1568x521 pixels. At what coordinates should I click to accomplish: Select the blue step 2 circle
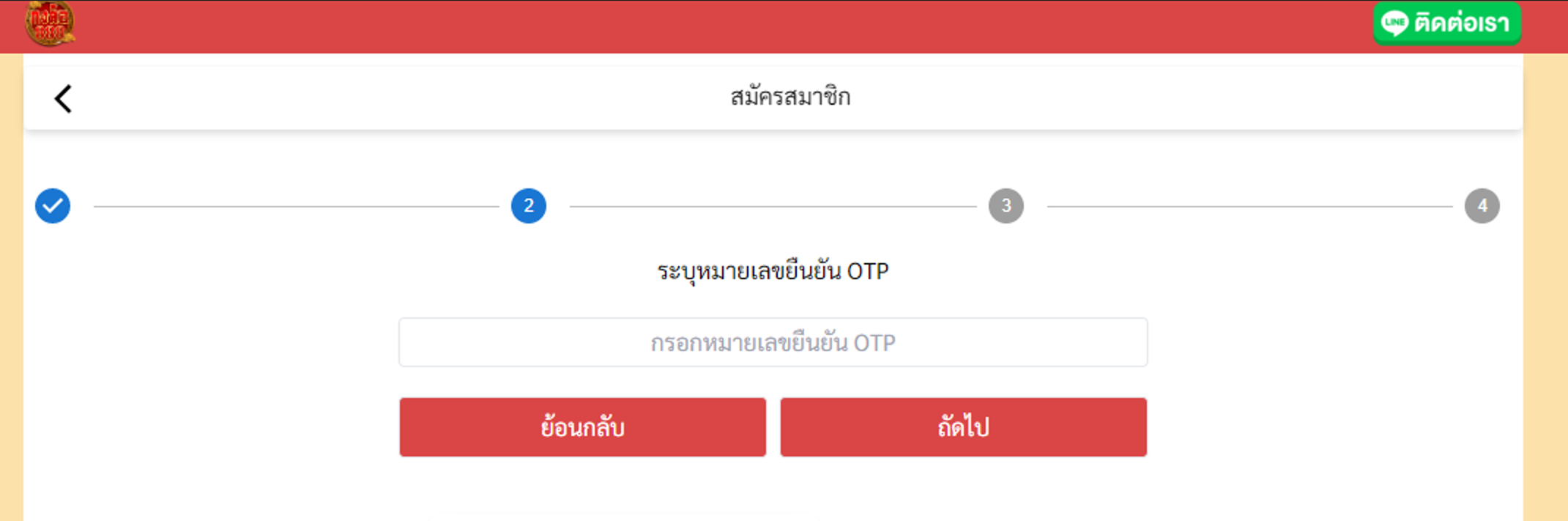tap(529, 206)
